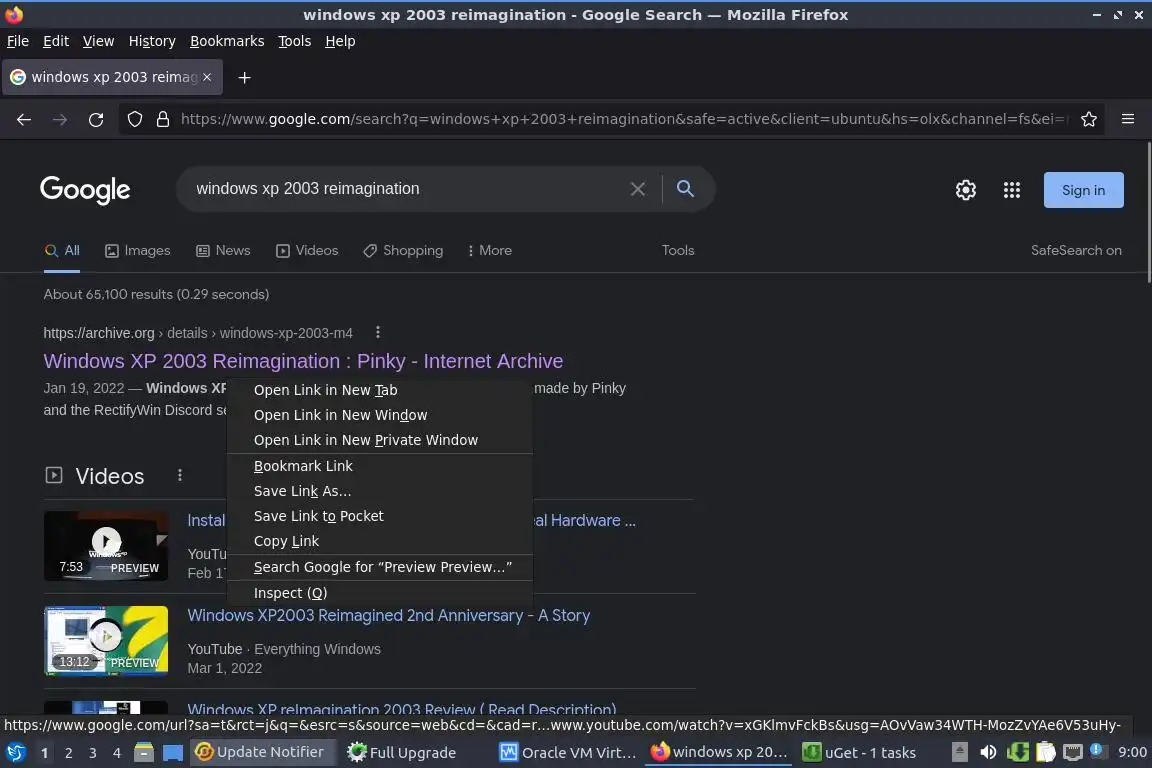
Task: Open the Edit menu
Action: (x=56, y=41)
